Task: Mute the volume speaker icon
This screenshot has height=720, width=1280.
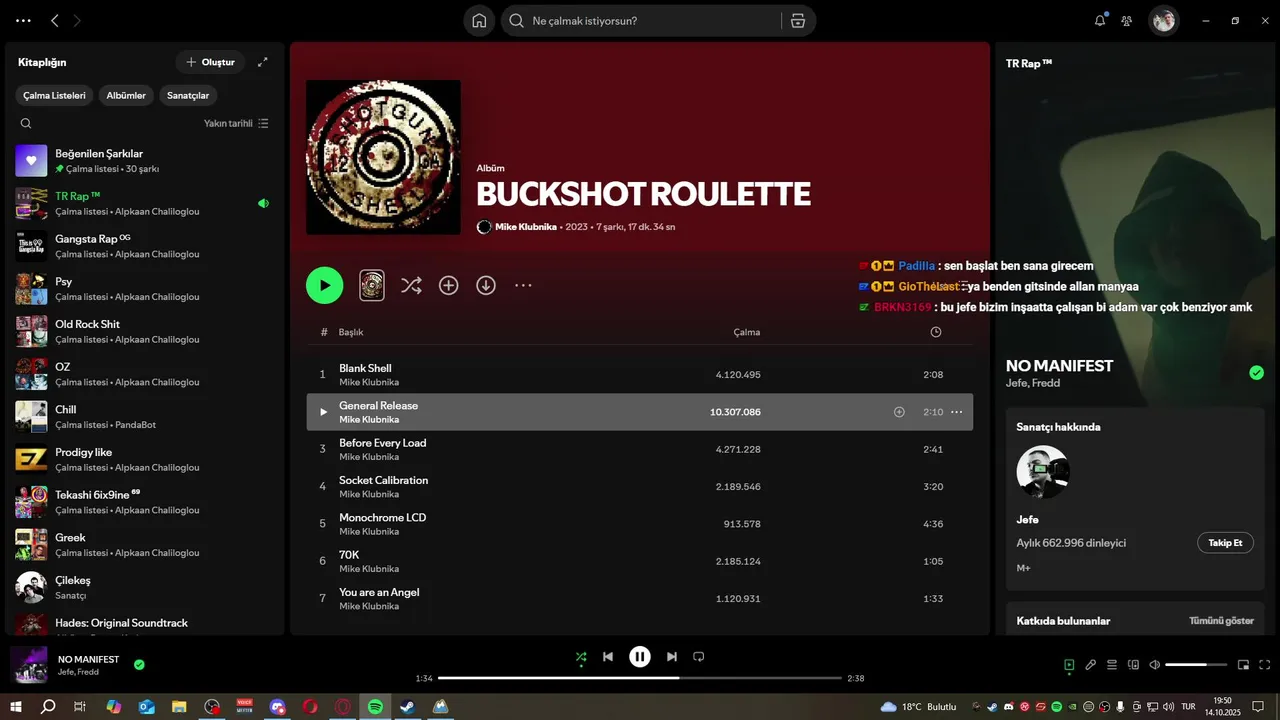Action: 1155,665
